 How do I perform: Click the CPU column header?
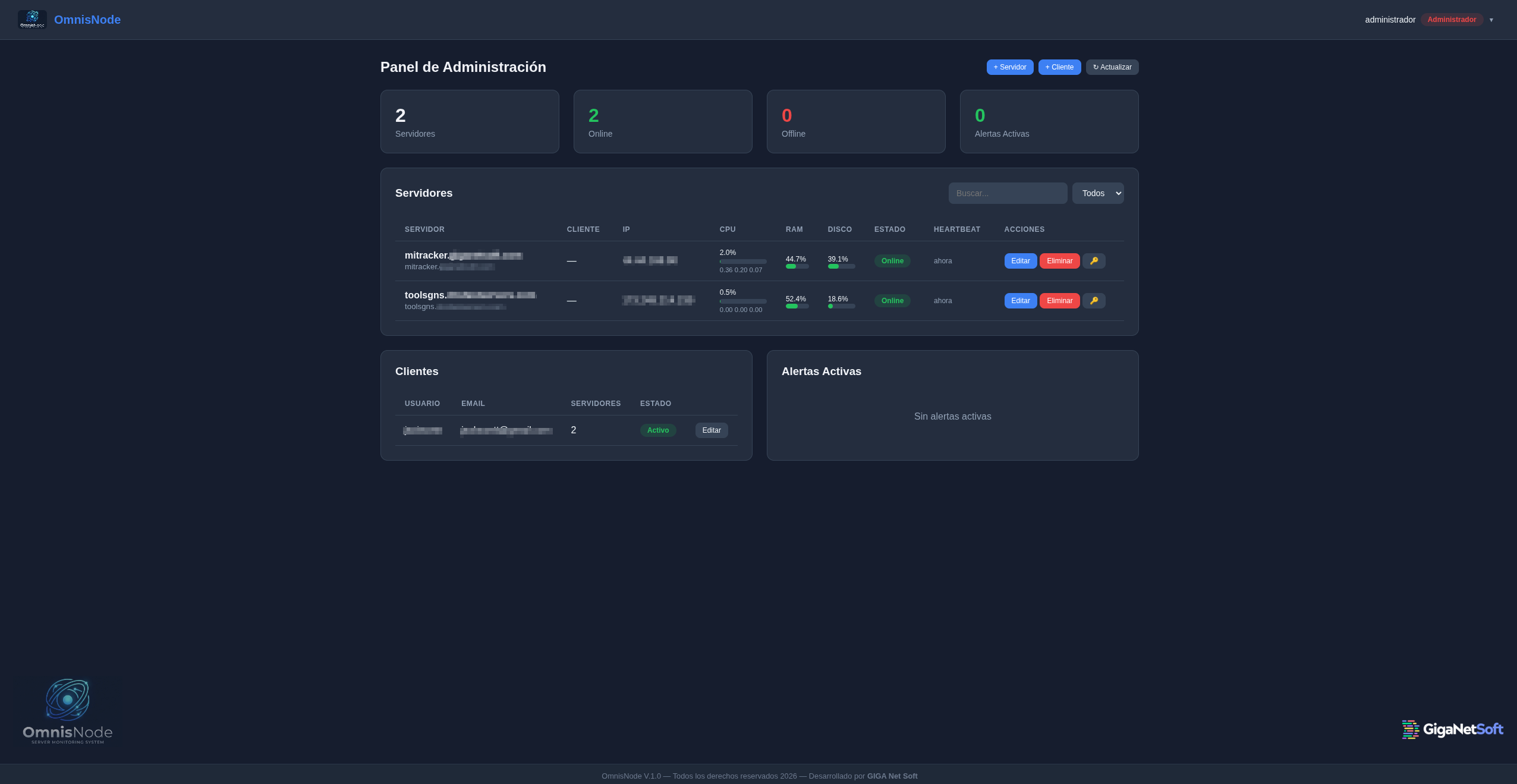point(728,229)
